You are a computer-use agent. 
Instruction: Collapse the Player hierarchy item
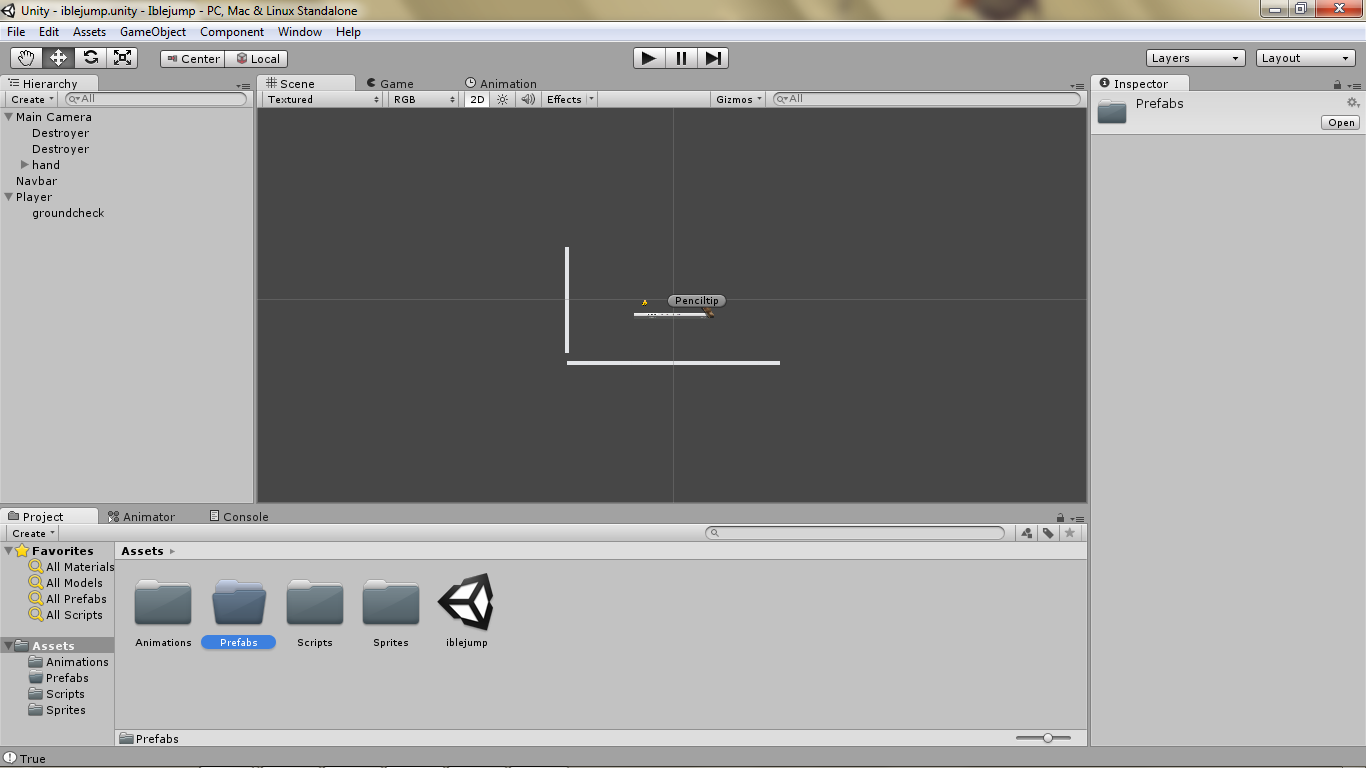[7, 197]
